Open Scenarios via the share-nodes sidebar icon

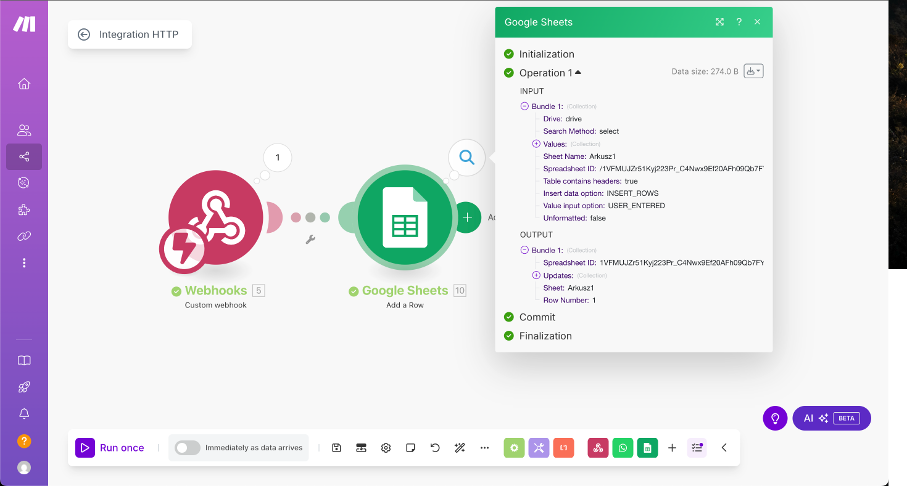(24, 156)
